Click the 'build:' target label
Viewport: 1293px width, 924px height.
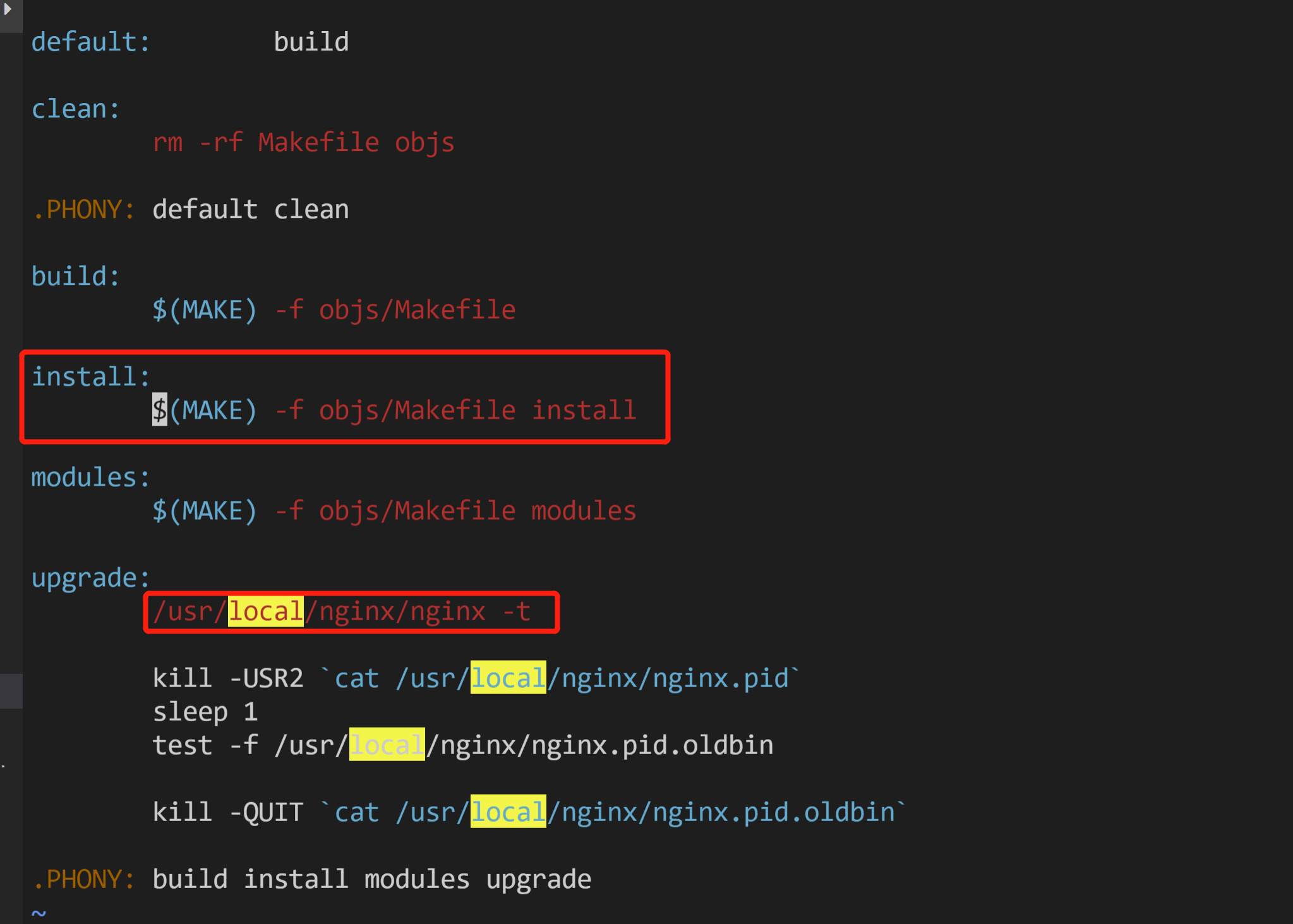pyautogui.click(x=75, y=277)
